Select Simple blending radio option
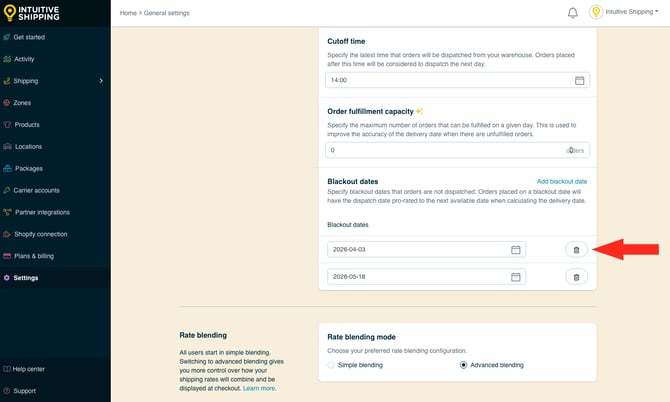Screen dimensions: 670x402 click(332, 365)
